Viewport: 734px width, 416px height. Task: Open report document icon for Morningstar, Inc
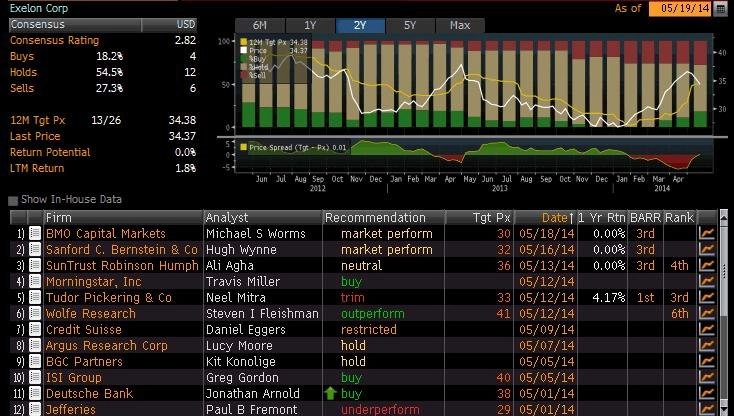(x=35, y=281)
